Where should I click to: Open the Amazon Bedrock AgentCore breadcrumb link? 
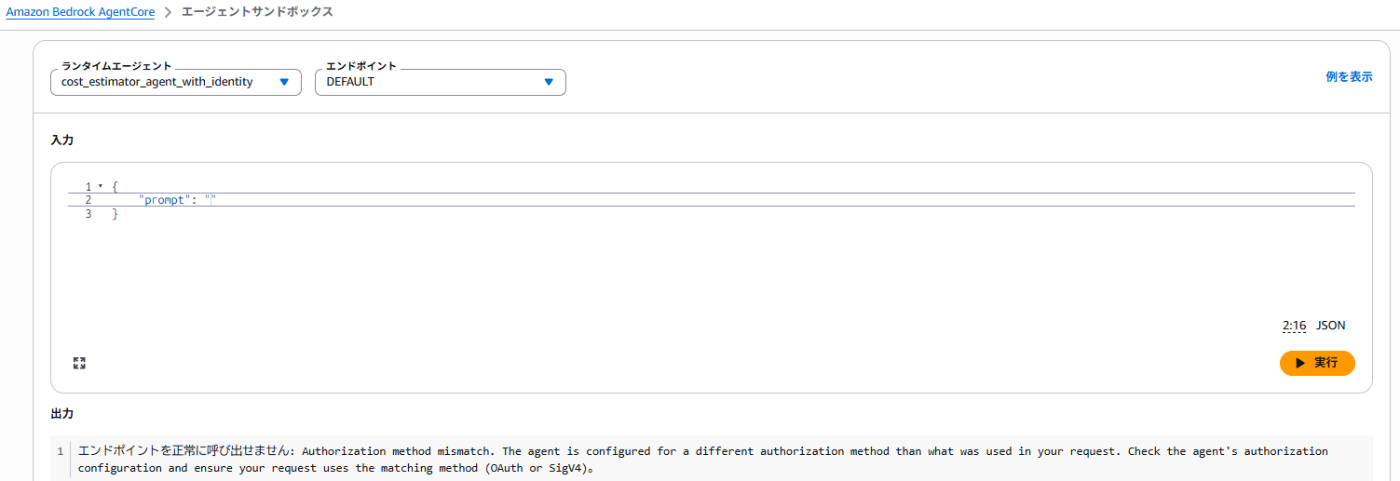coord(80,12)
